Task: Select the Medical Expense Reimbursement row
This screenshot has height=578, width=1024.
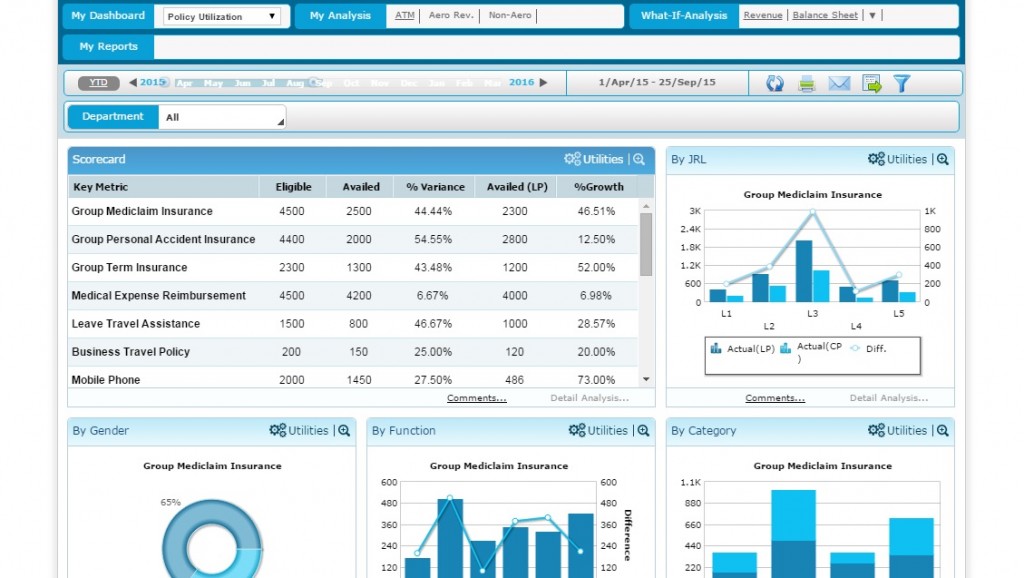Action: [x=353, y=296]
